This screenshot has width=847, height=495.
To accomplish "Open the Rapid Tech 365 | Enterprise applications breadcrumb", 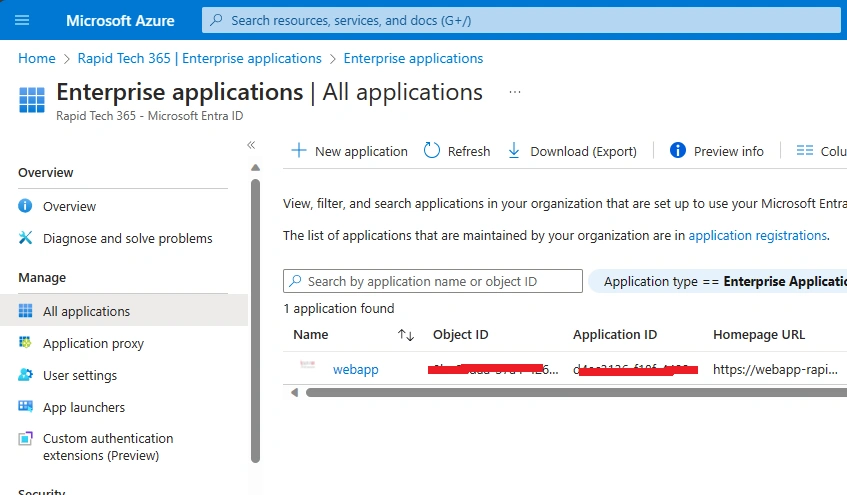I will pyautogui.click(x=199, y=58).
